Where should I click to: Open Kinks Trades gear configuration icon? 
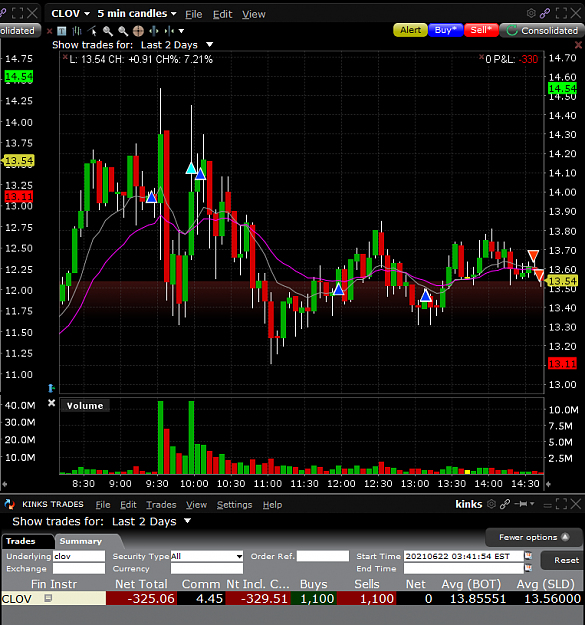click(x=492, y=504)
